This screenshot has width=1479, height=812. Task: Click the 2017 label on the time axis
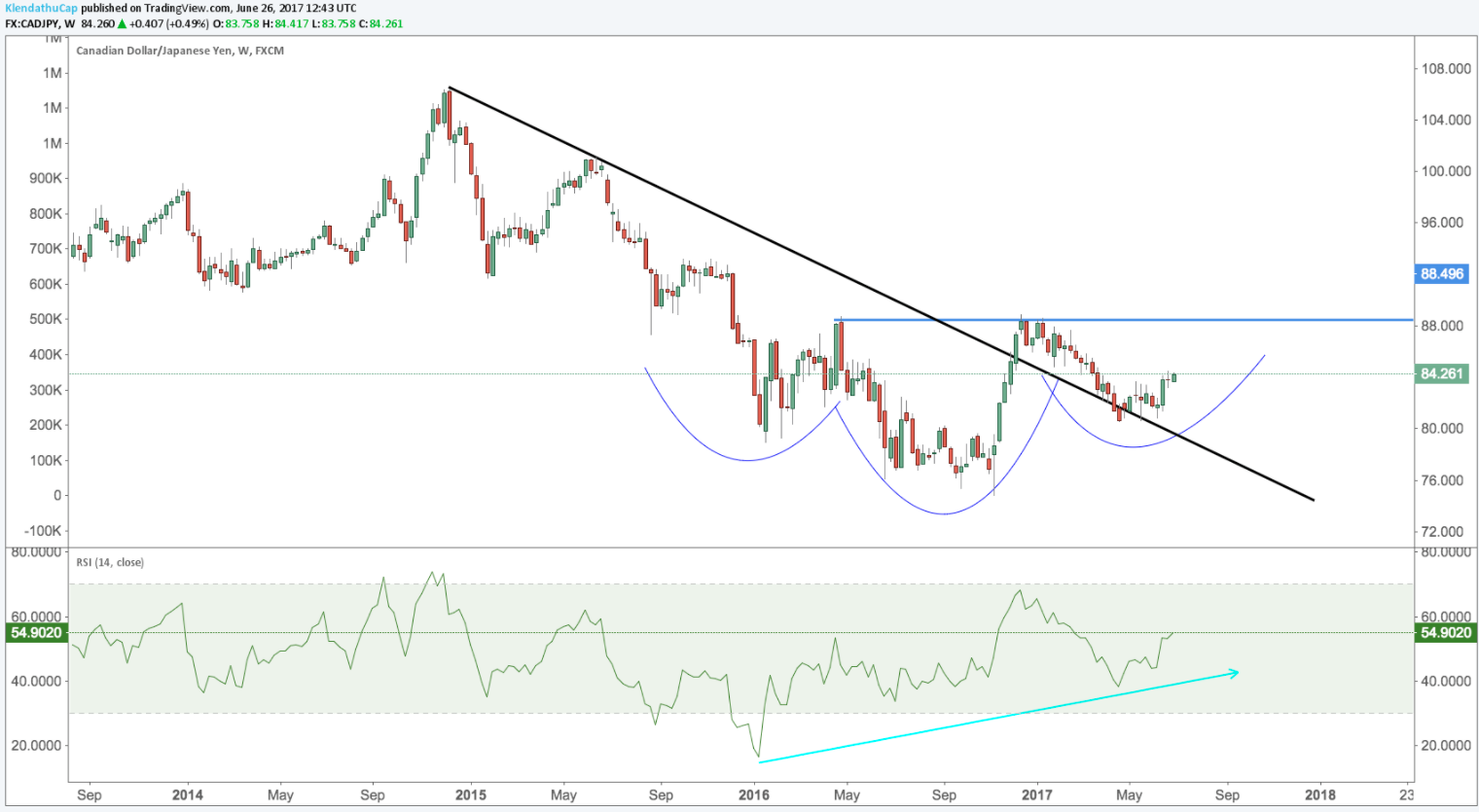pyautogui.click(x=1036, y=795)
